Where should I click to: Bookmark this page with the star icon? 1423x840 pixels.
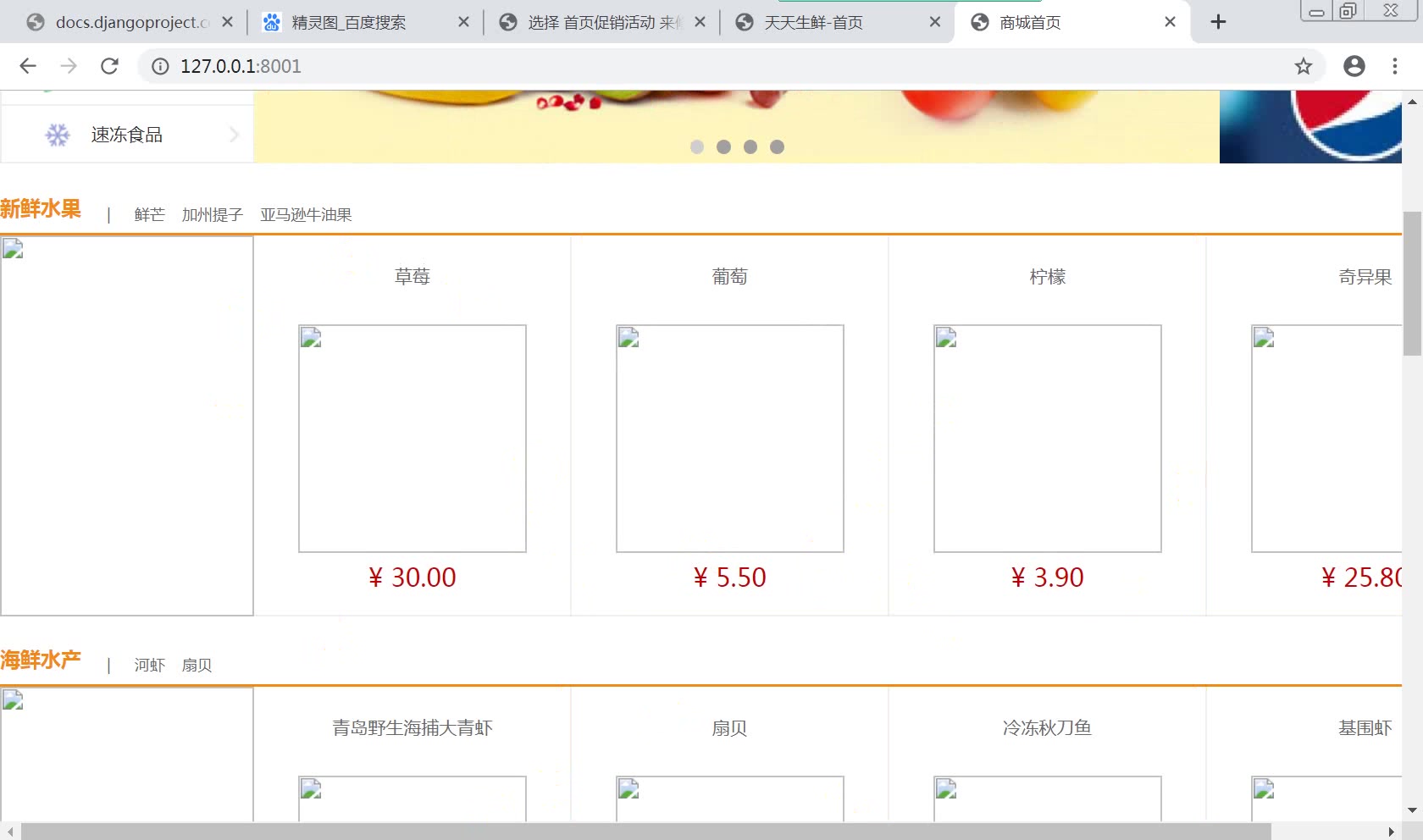pyautogui.click(x=1303, y=66)
